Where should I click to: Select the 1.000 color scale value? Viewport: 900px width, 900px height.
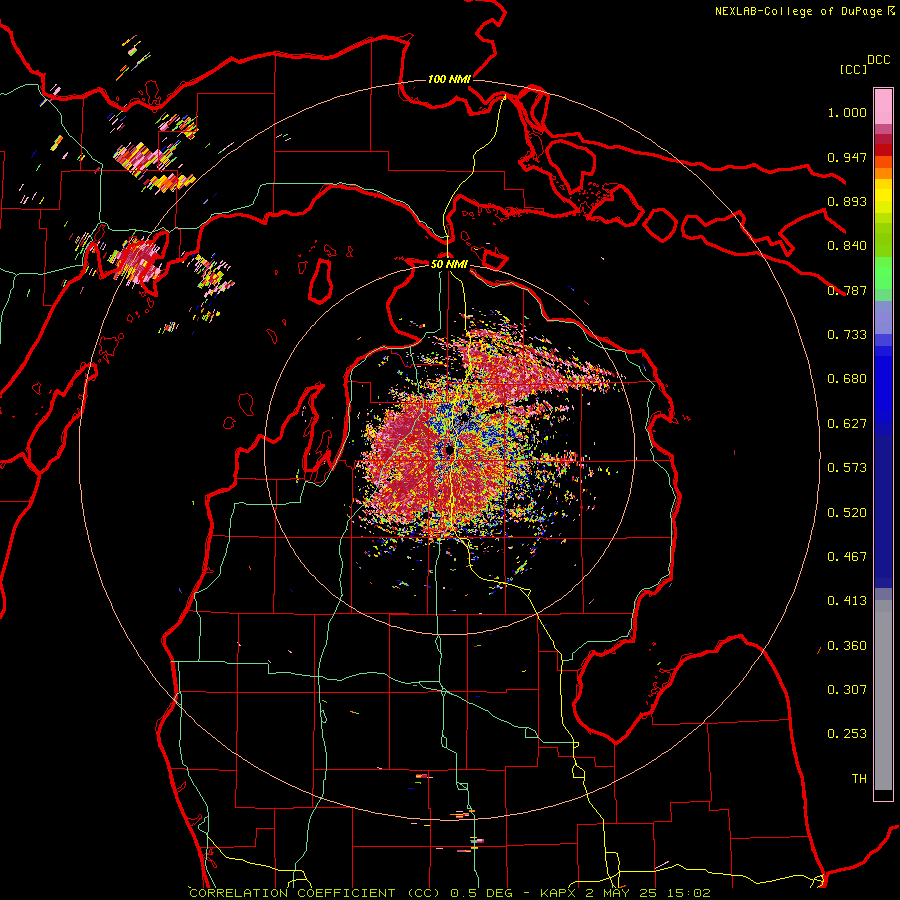pos(847,112)
